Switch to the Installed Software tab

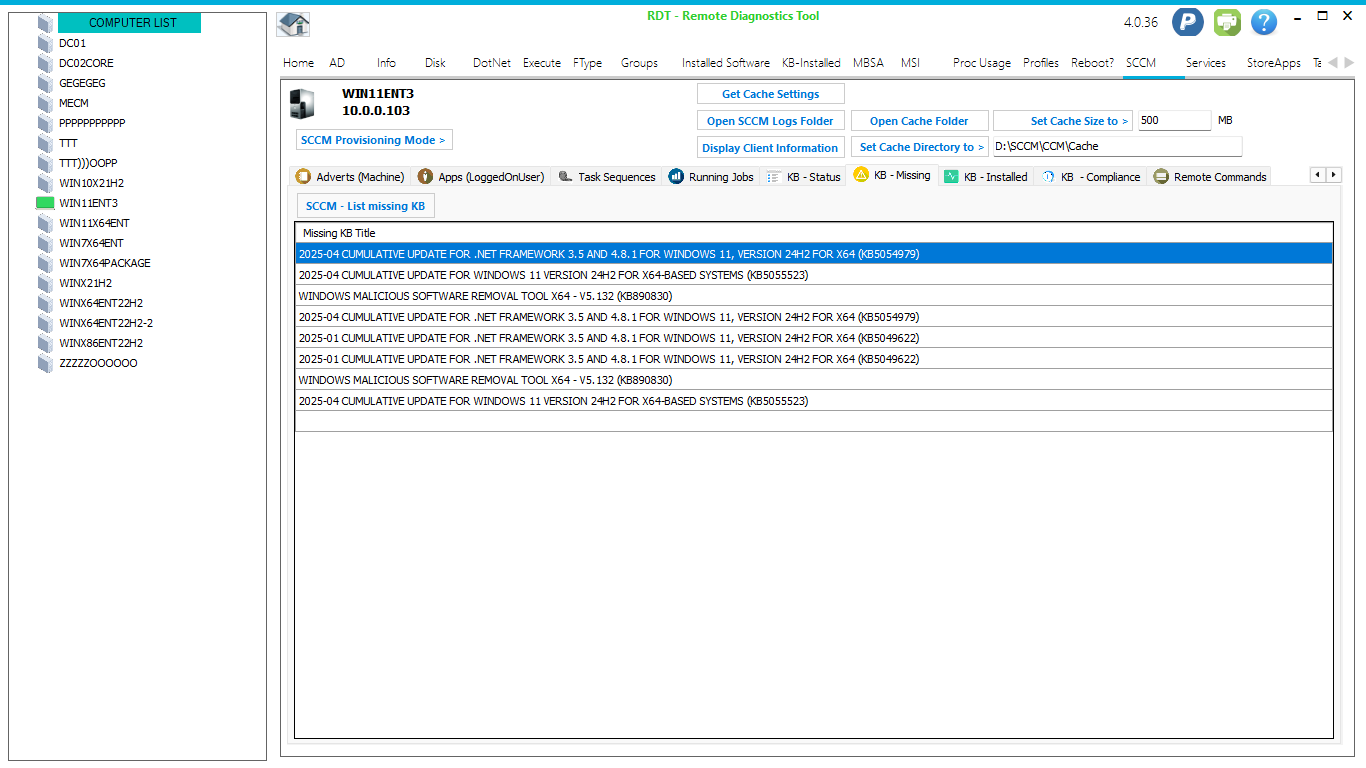pyautogui.click(x=726, y=62)
